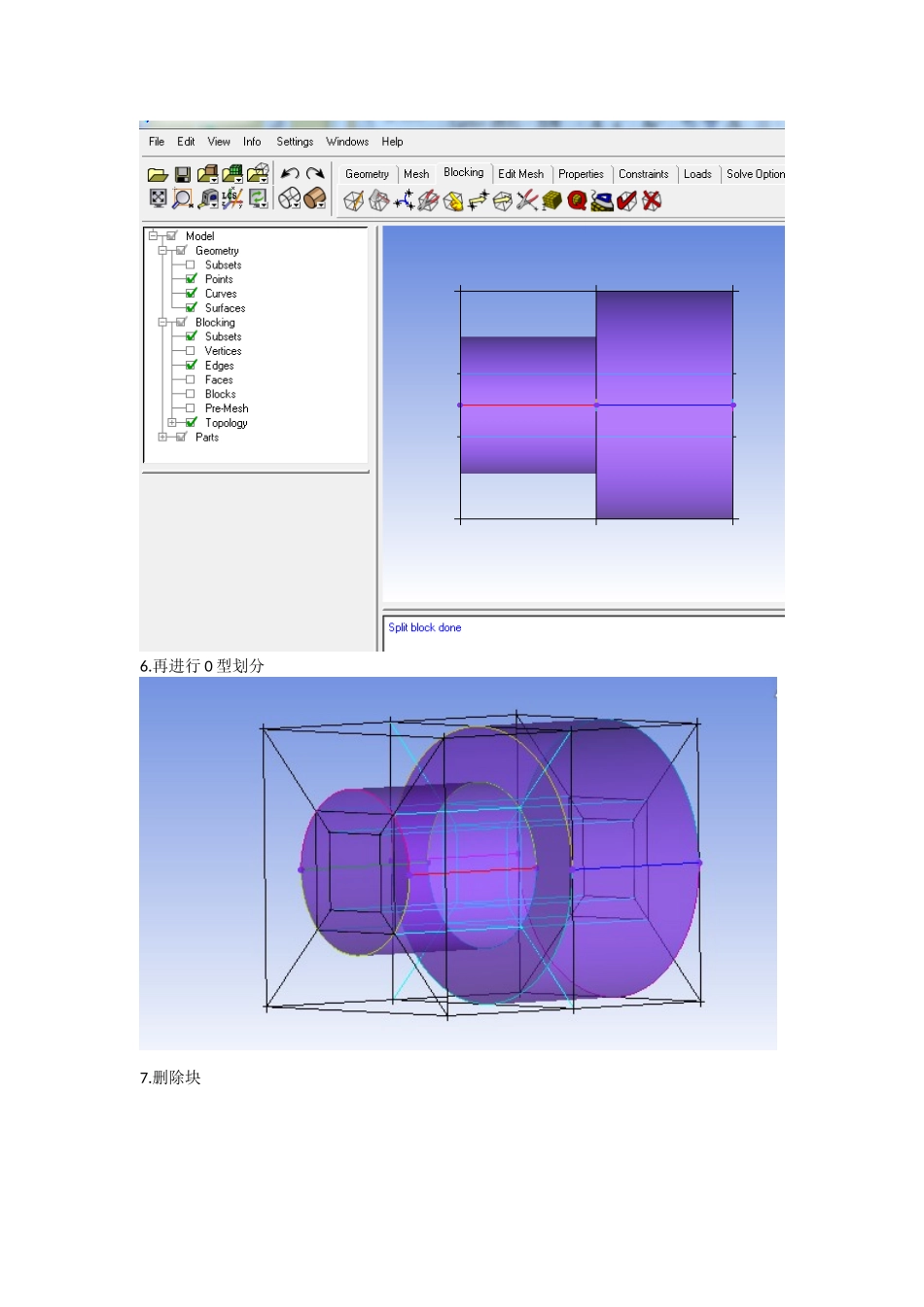This screenshot has height=1307, width=924.
Task: Expand the Topology tree node
Action: [x=172, y=423]
